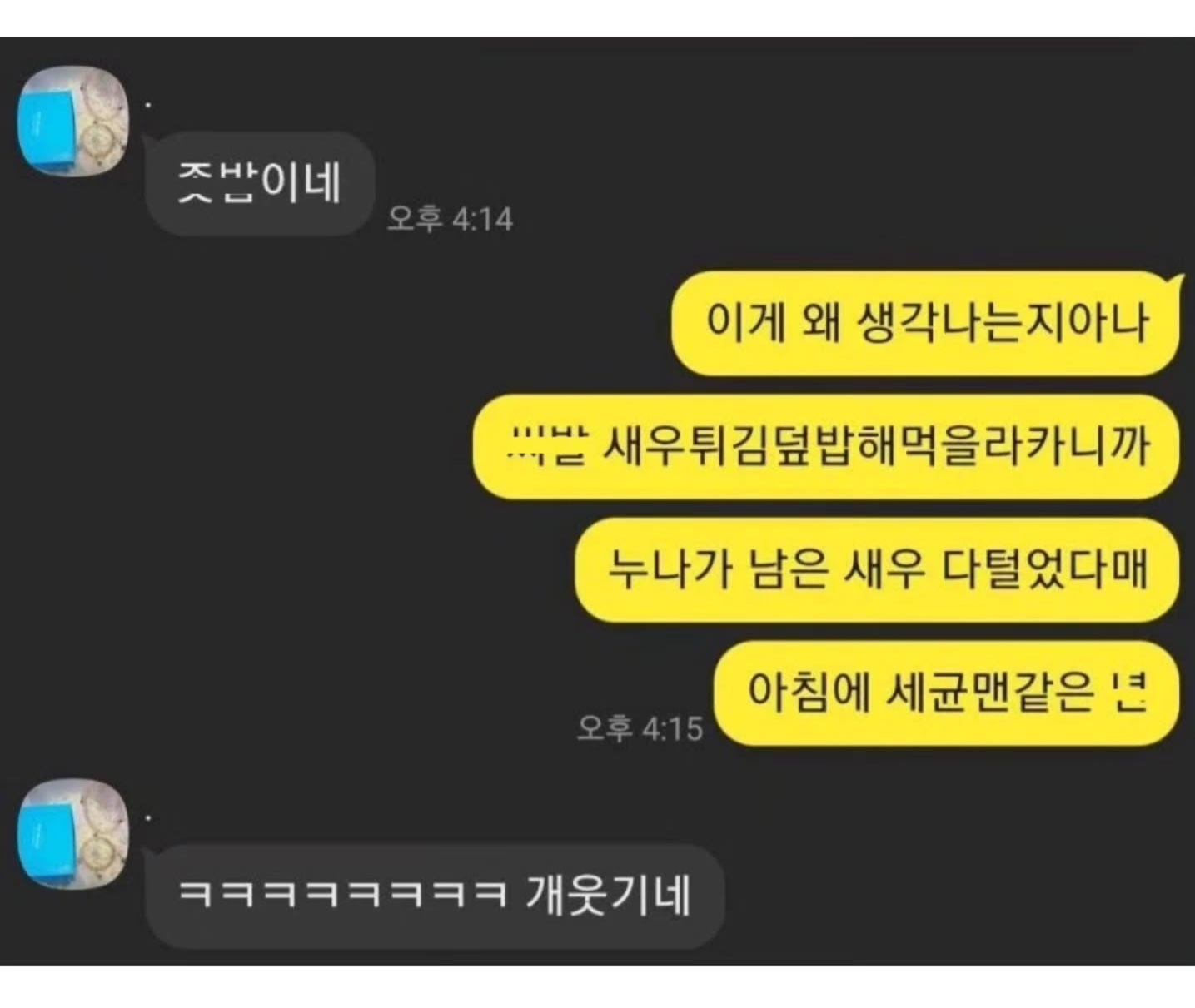Tap the sender name dot above 개웃기네 message
Viewport: 1195px width, 1008px height.
[x=148, y=818]
